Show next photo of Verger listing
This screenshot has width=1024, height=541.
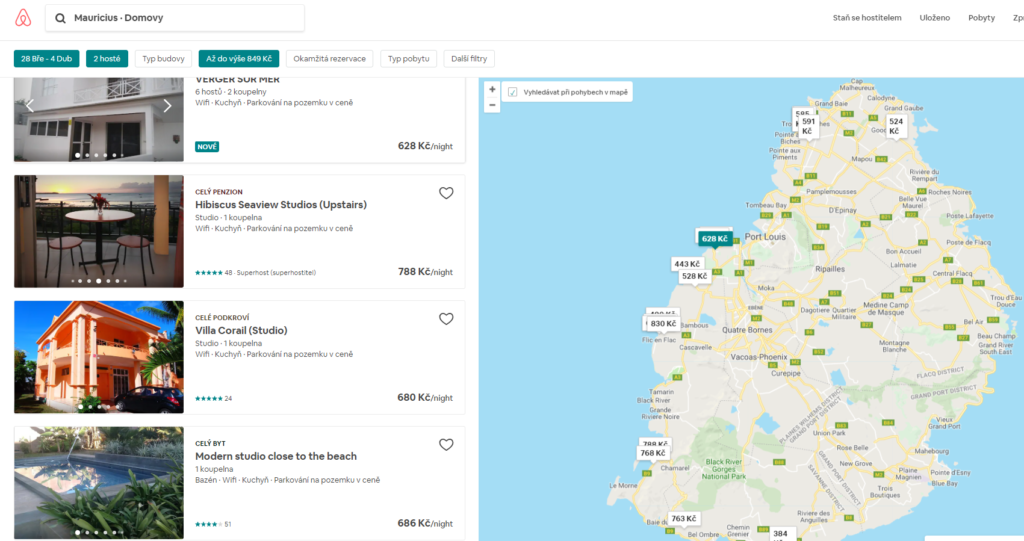[x=167, y=106]
